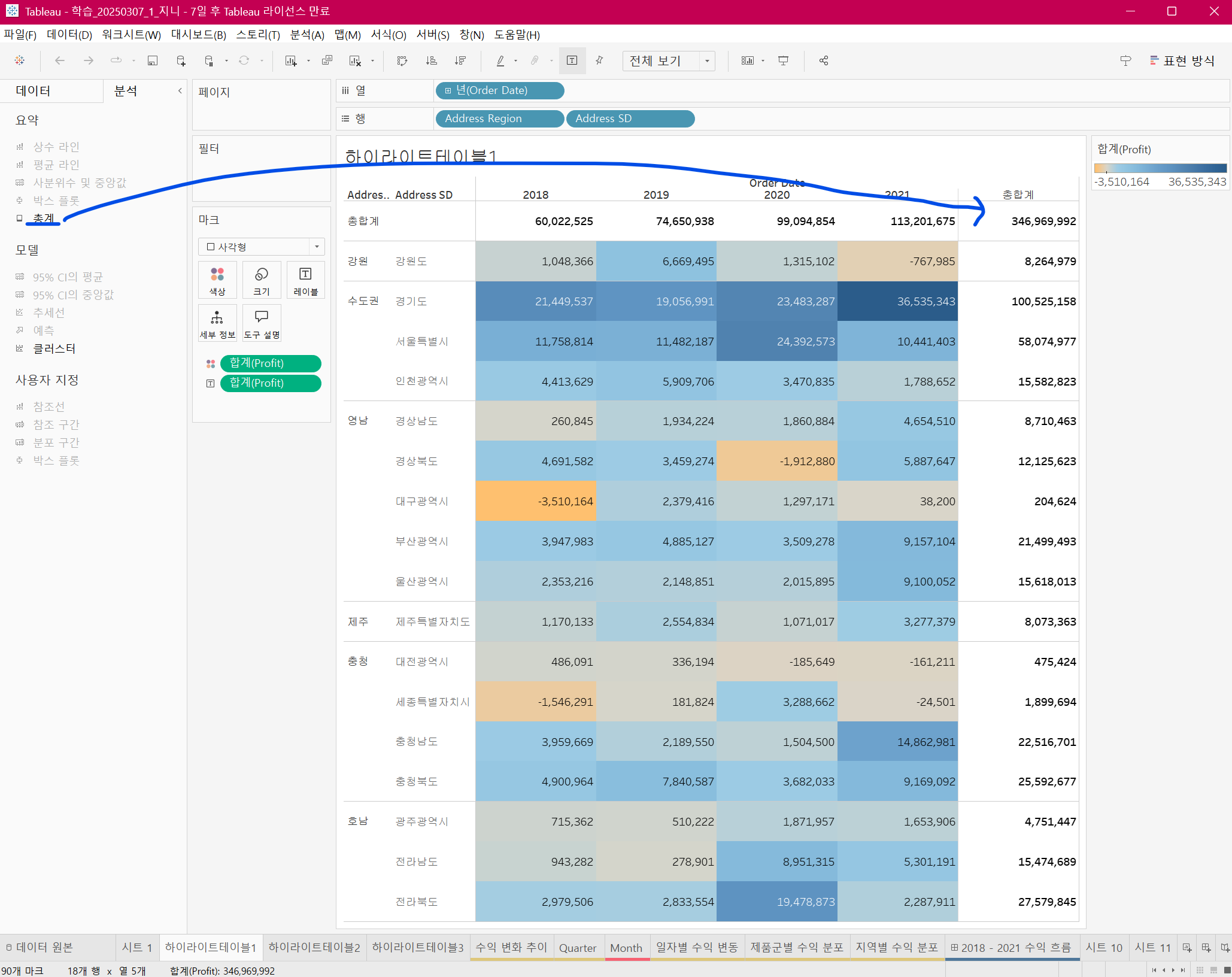Open the fit view dropdown (전체 보기)
1232x977 pixels.
[x=707, y=60]
